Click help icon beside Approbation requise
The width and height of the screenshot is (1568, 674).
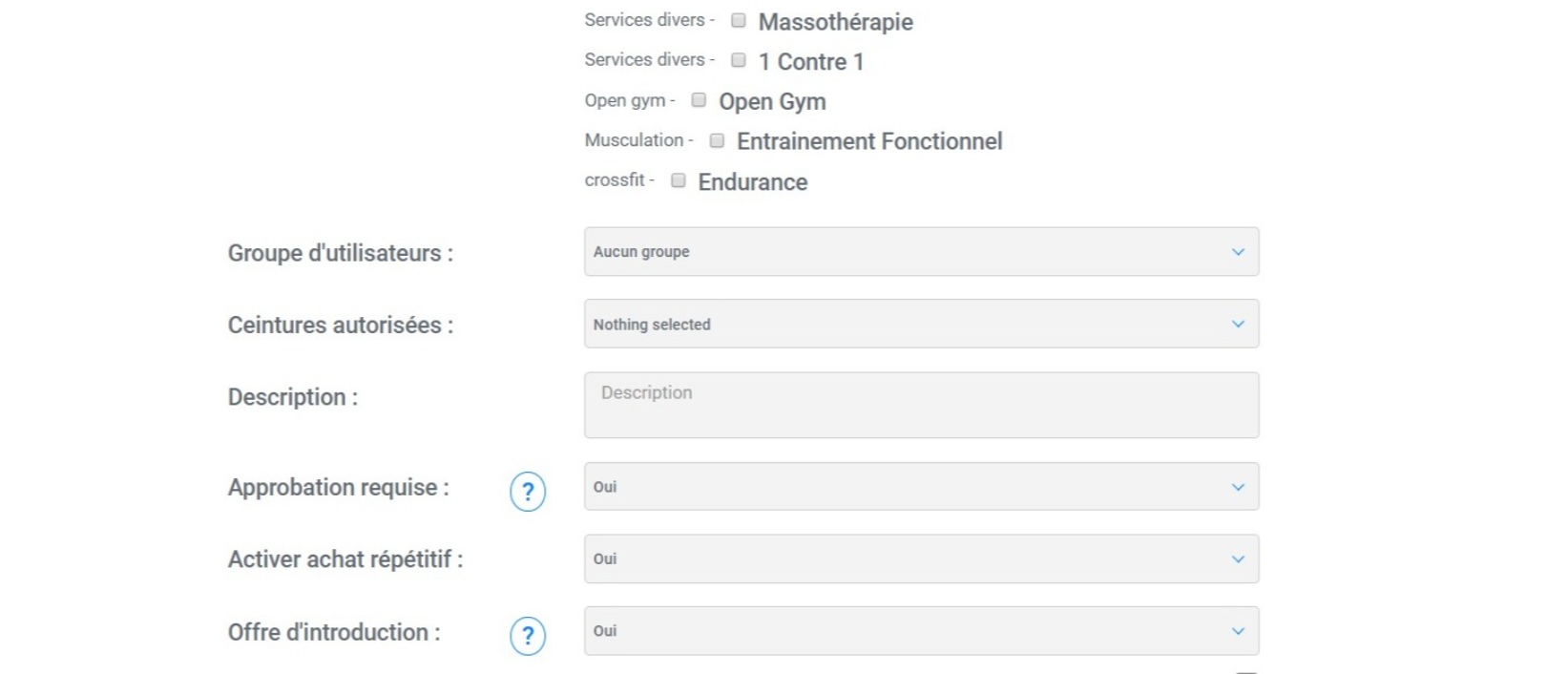(x=528, y=492)
